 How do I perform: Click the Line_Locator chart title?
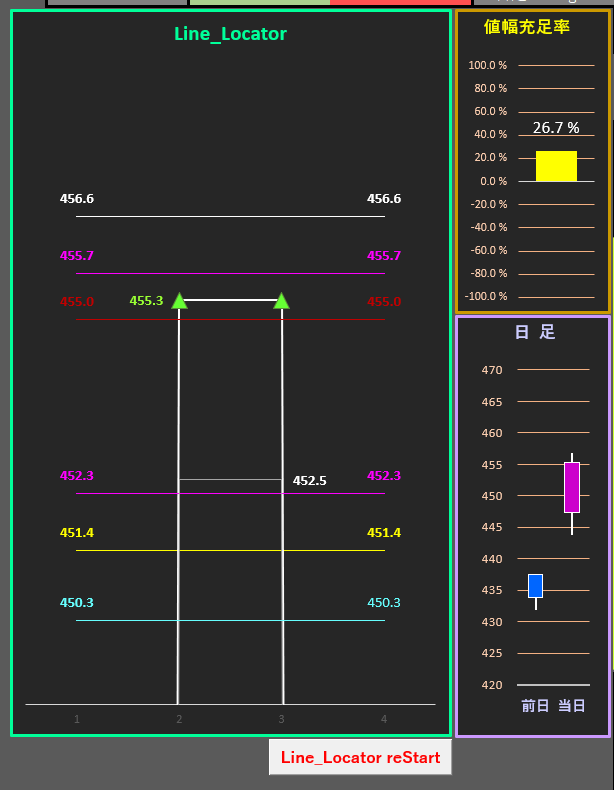tap(230, 34)
